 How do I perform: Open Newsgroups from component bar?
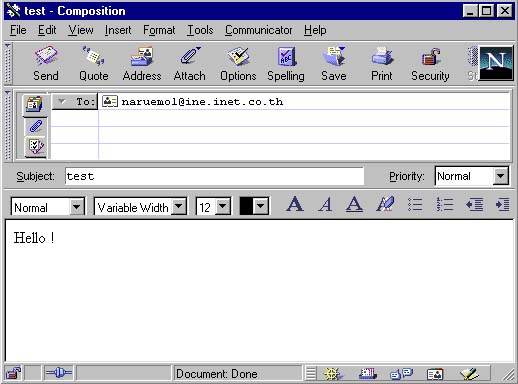[x=401, y=373]
